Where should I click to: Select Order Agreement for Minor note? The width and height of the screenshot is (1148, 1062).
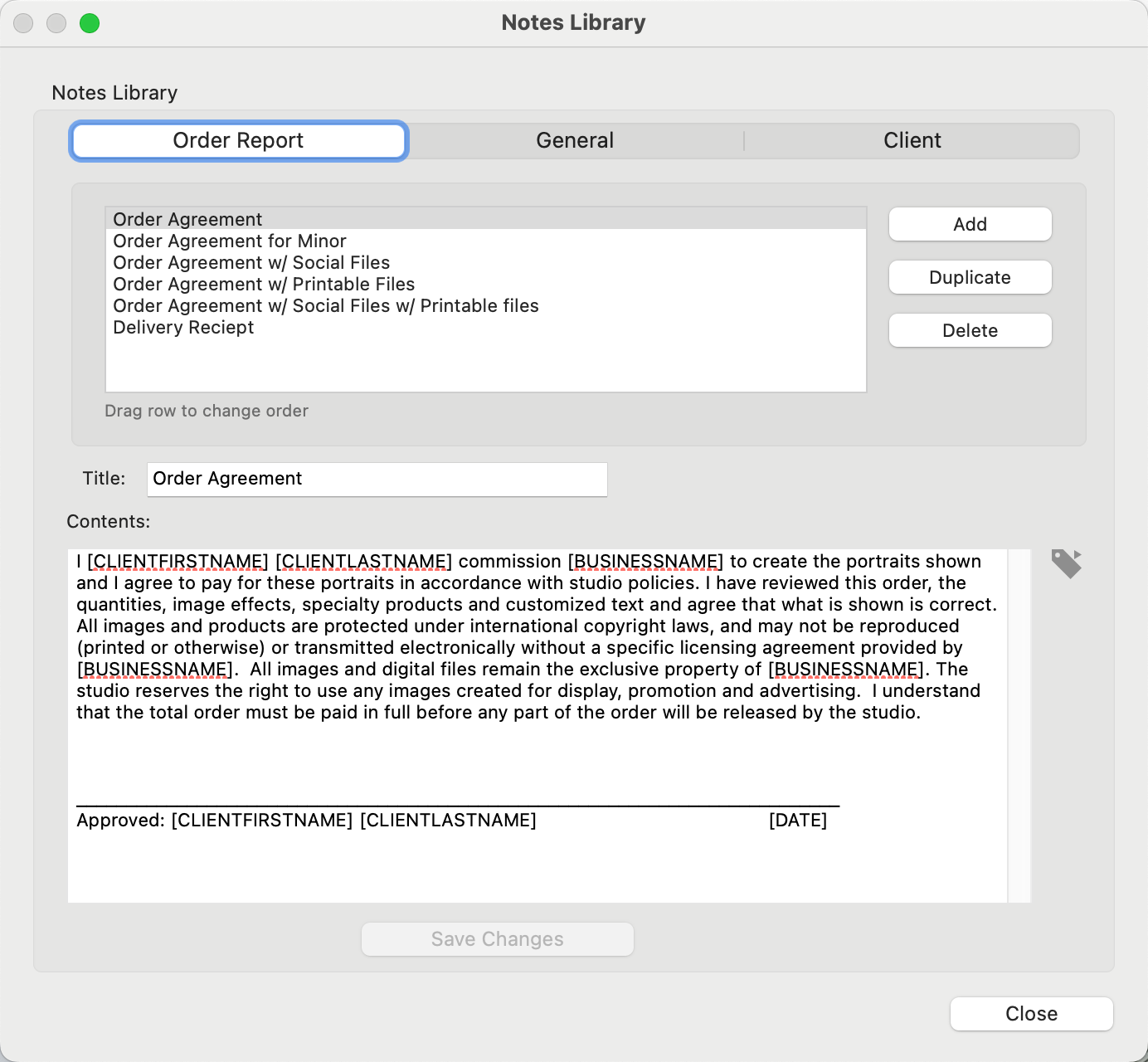[x=230, y=241]
